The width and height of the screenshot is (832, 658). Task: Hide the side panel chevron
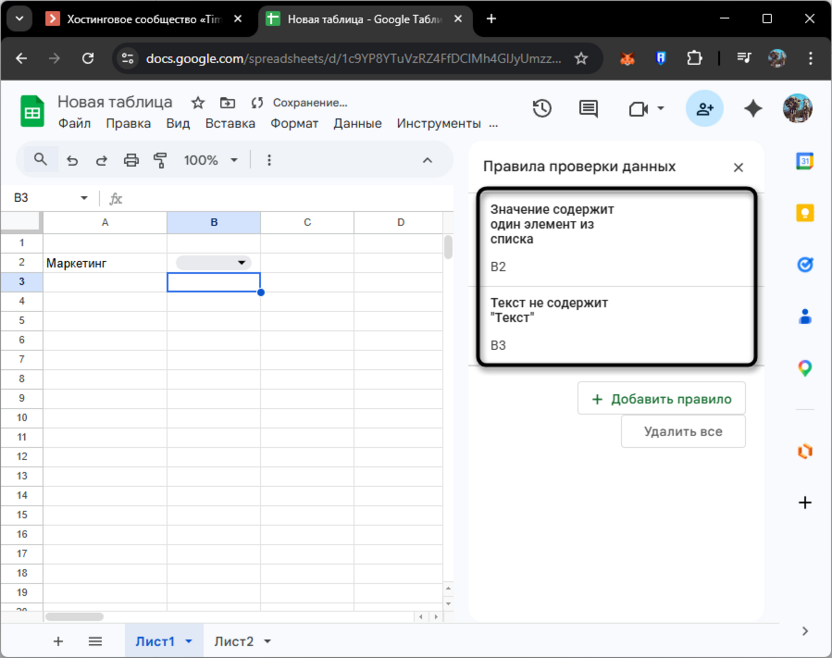pyautogui.click(x=805, y=631)
